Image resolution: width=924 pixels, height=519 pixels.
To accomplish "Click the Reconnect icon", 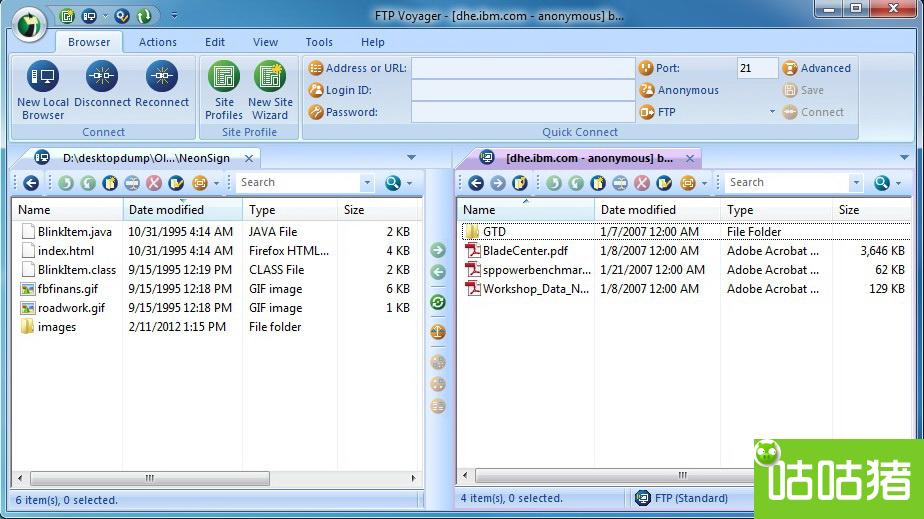I will coord(161,84).
